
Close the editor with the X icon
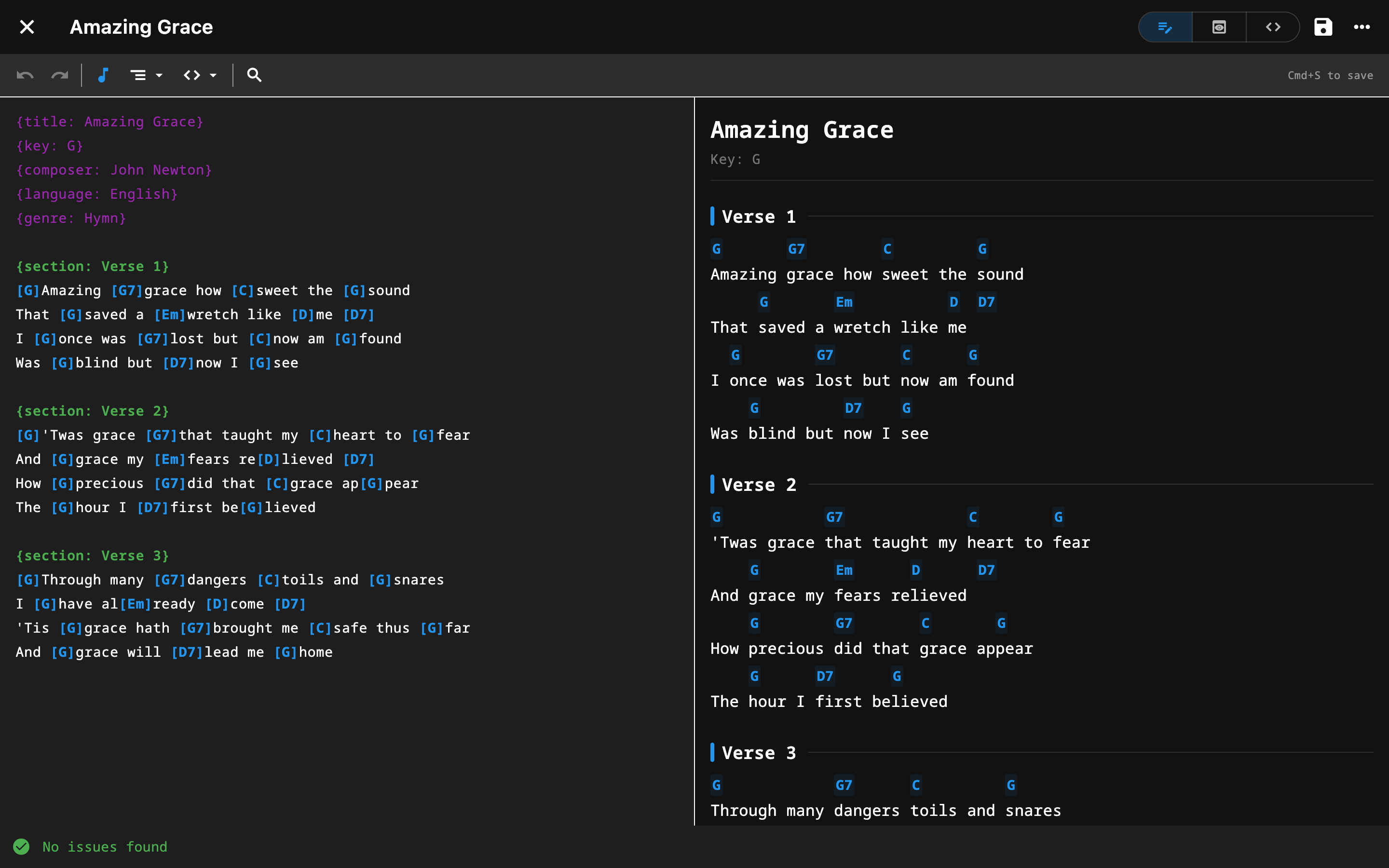[27, 27]
